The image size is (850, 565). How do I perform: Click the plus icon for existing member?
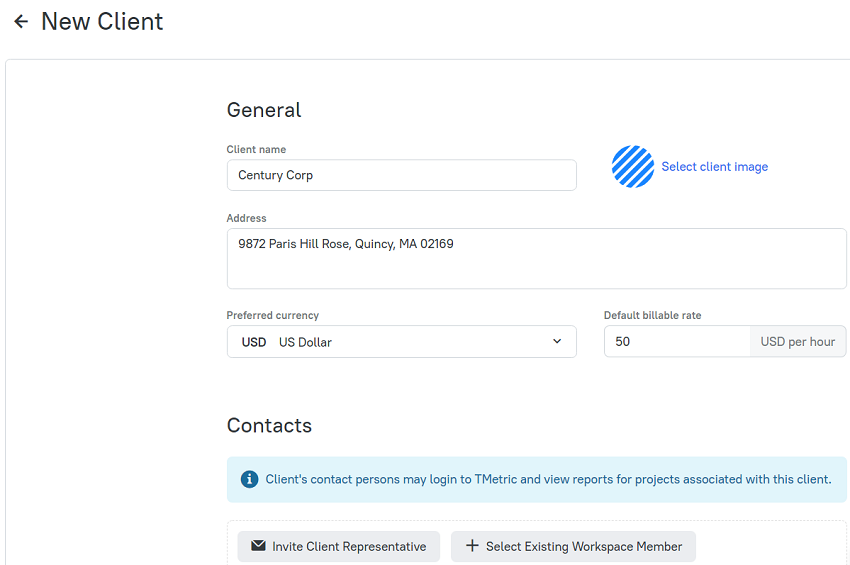472,546
